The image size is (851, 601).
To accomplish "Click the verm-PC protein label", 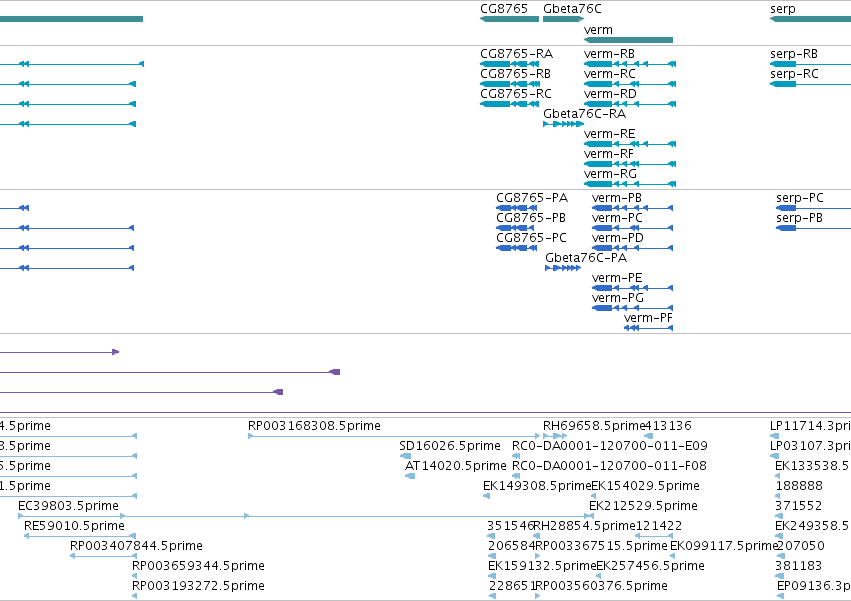I will 617,218.
